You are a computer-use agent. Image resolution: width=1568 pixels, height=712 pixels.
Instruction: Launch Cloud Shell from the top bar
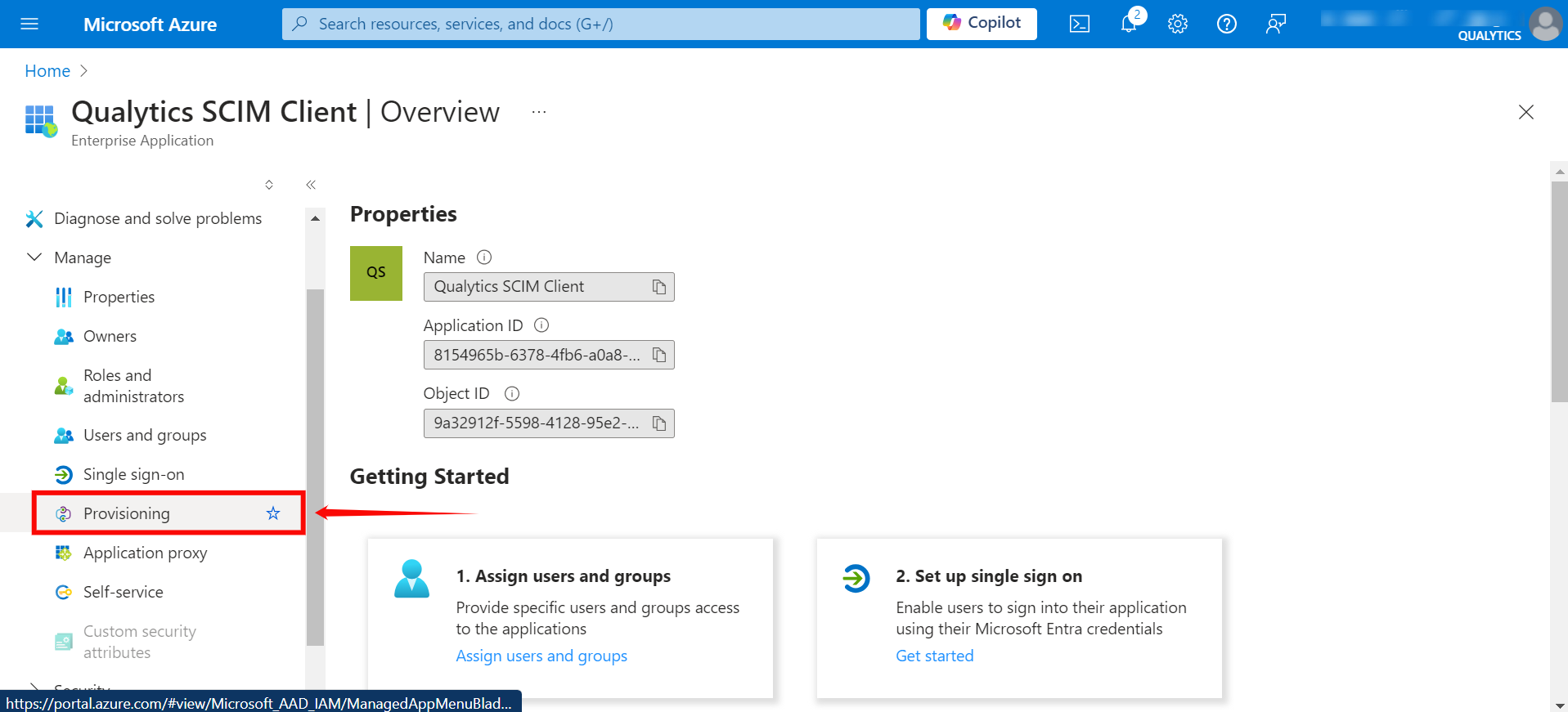[1080, 24]
